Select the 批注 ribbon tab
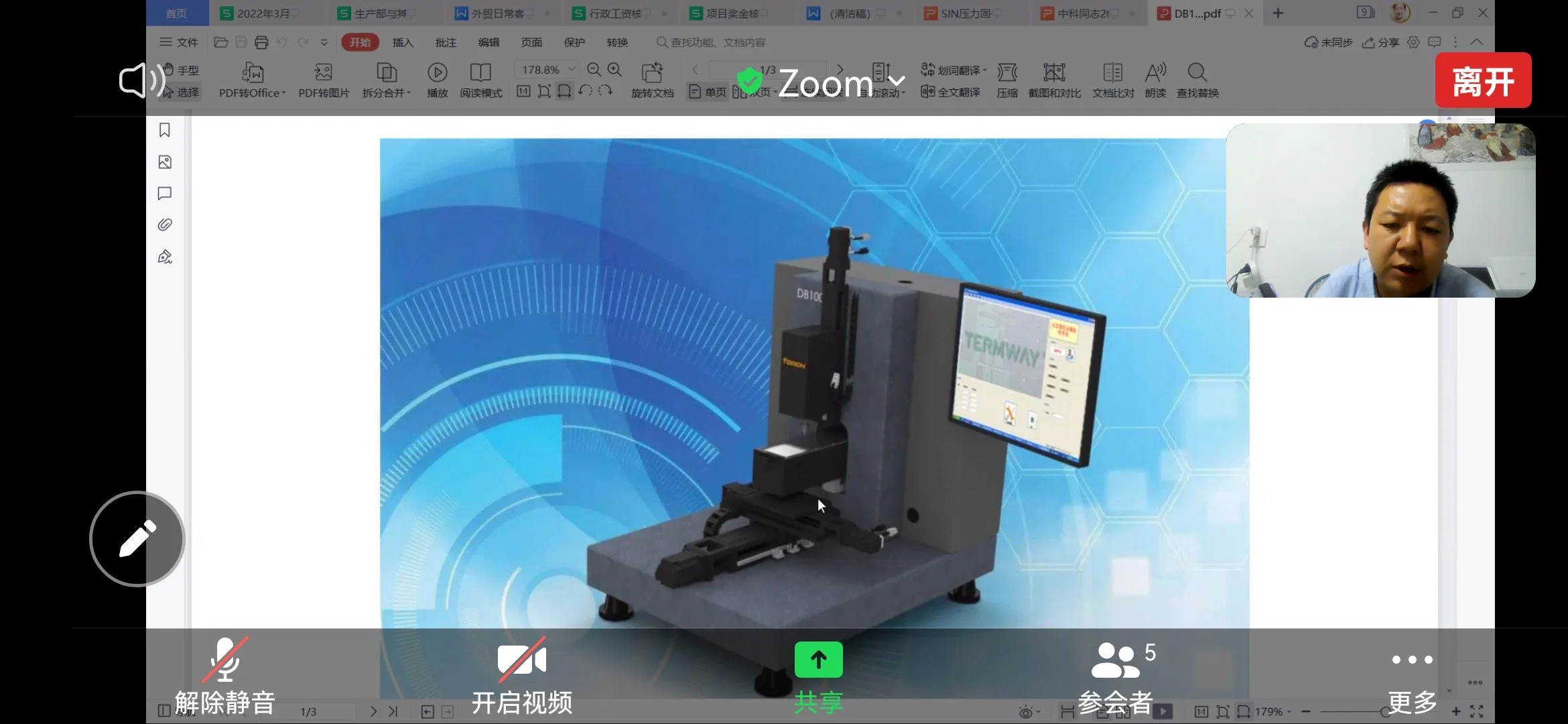 pyautogui.click(x=446, y=42)
